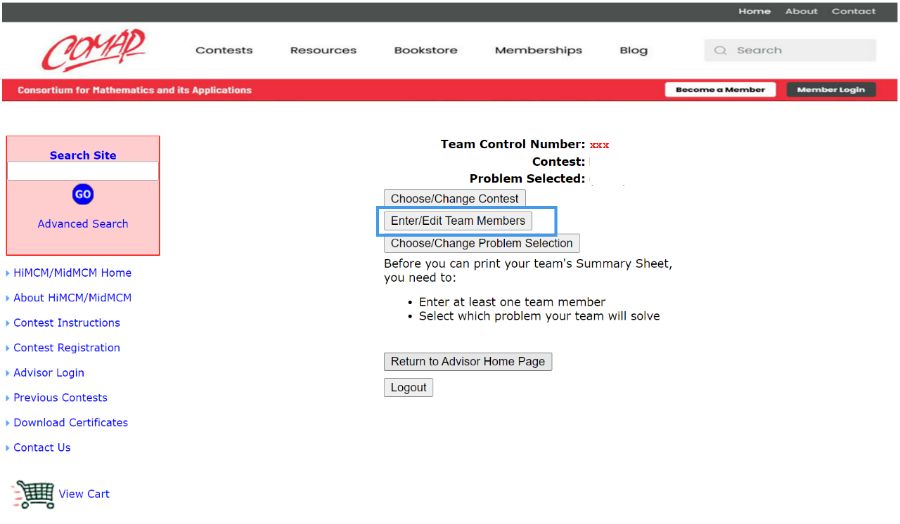Screen dimensions: 900x524
Task: Open the Memberships menu
Action: (538, 51)
